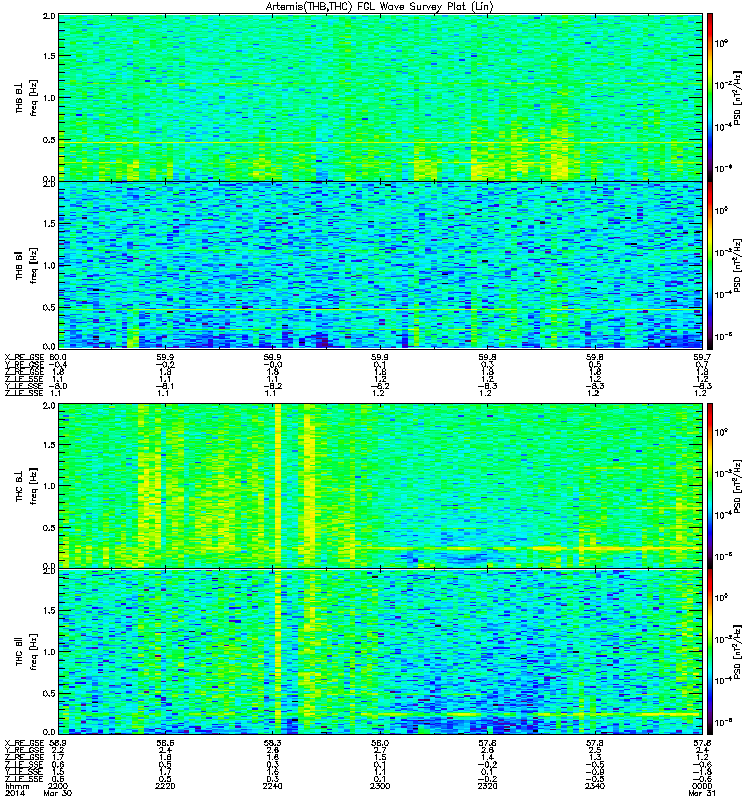Viewport: 750px width, 800px height.
Task: Click the 2300 time label on bottom axis
Action: (380, 786)
